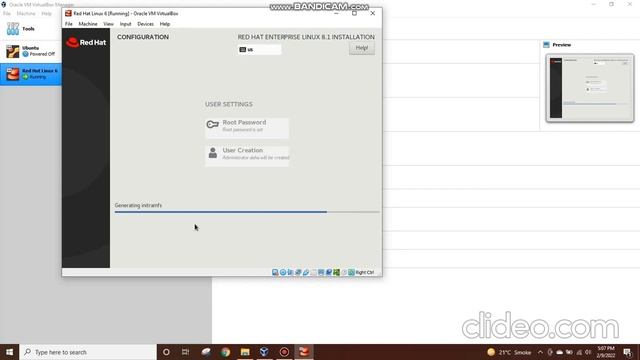Click the Type here to search box
The height and width of the screenshot is (360, 640).
88,352
